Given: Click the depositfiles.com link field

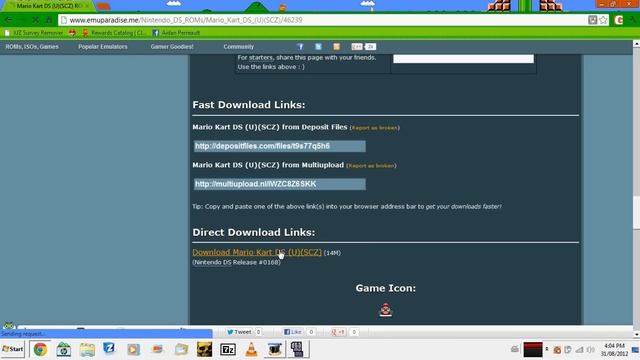Looking at the screenshot, I should point(280,146).
